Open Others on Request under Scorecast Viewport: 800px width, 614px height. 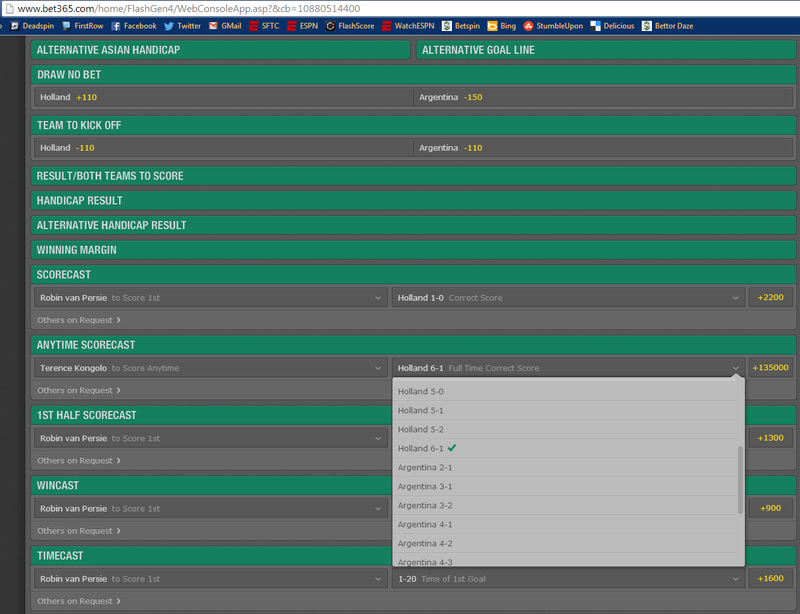click(79, 320)
